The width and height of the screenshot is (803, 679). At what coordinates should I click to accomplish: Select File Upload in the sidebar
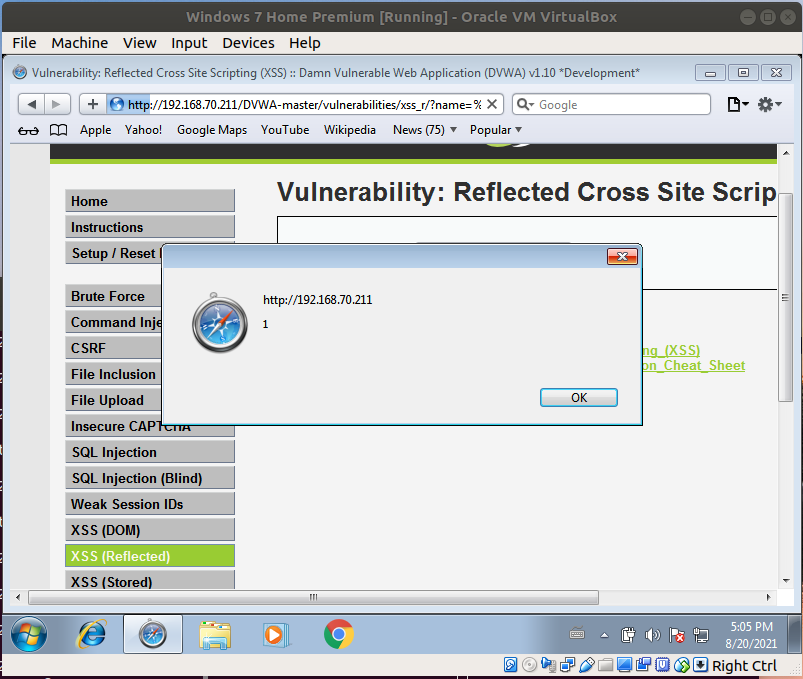point(114,400)
